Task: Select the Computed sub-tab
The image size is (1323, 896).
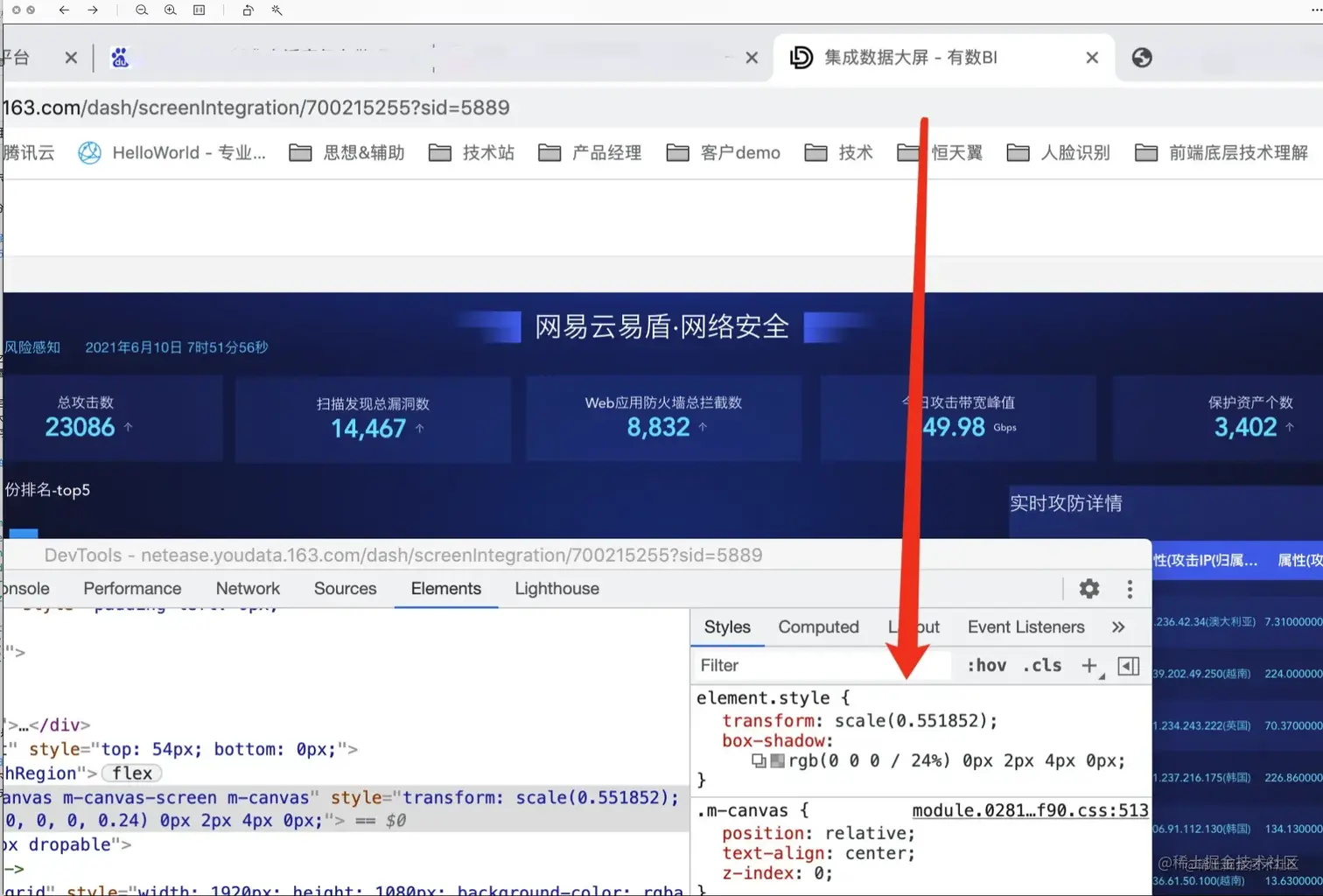Action: (818, 627)
